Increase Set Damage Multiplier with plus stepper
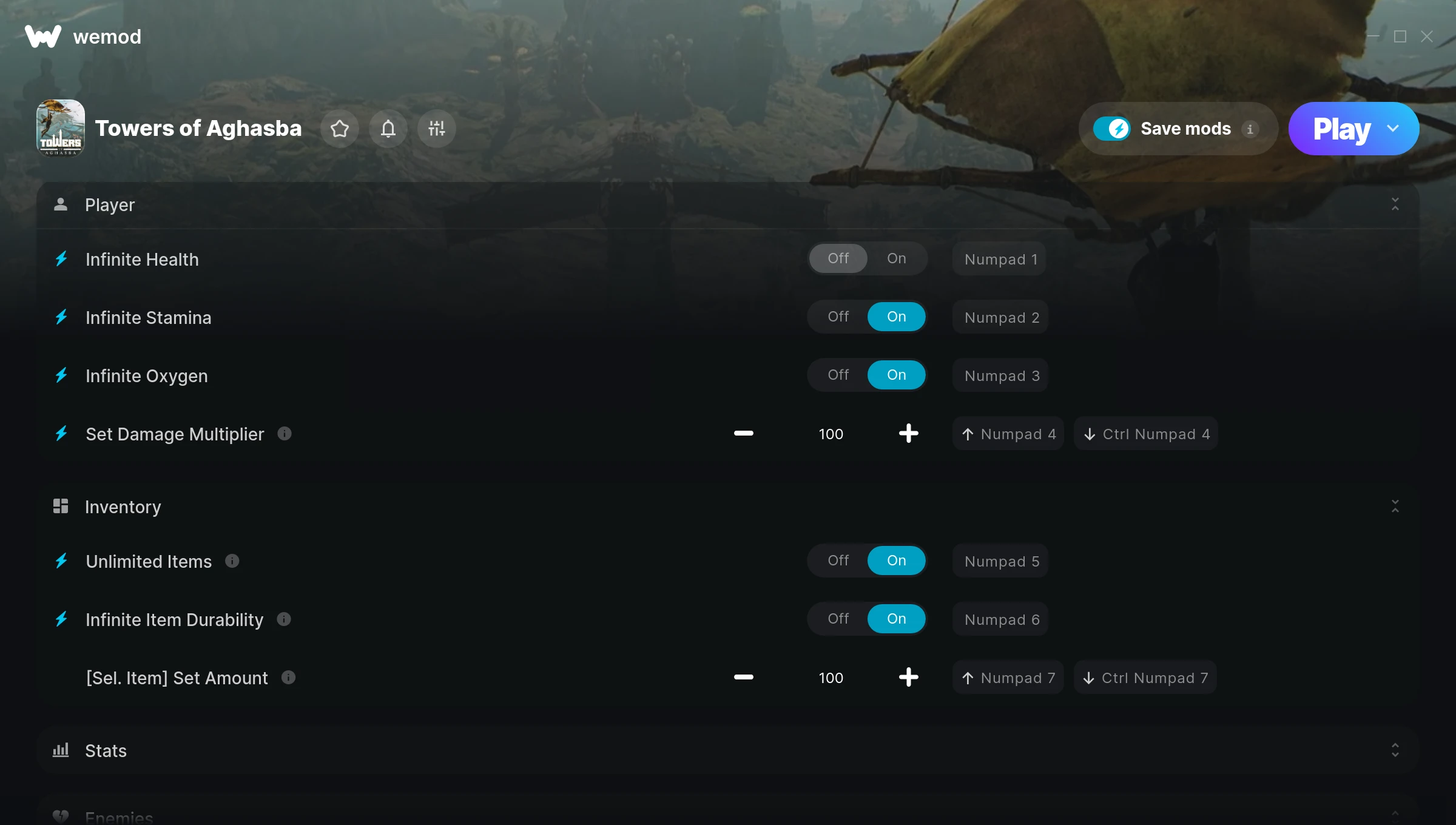The image size is (1456, 825). tap(908, 433)
